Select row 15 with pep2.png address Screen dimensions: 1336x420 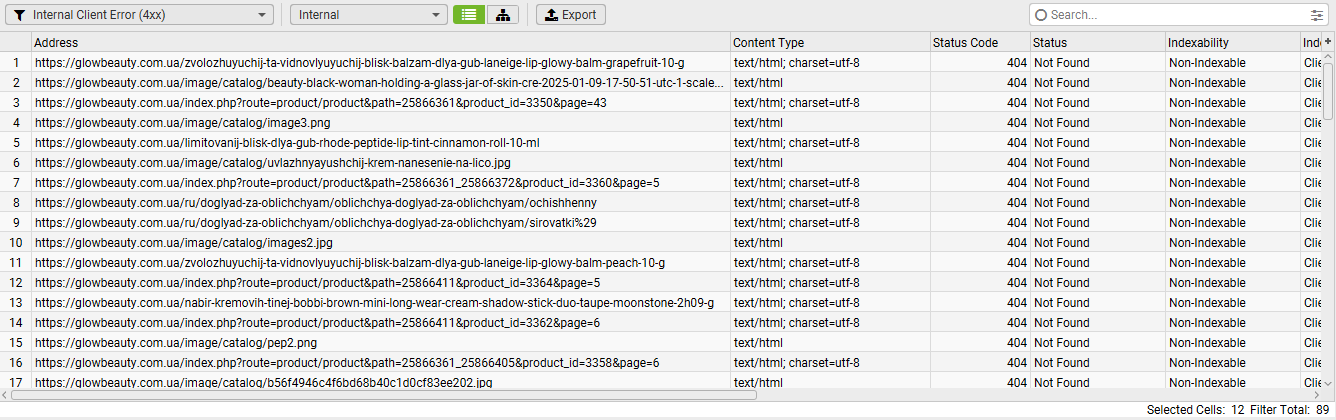pos(176,343)
